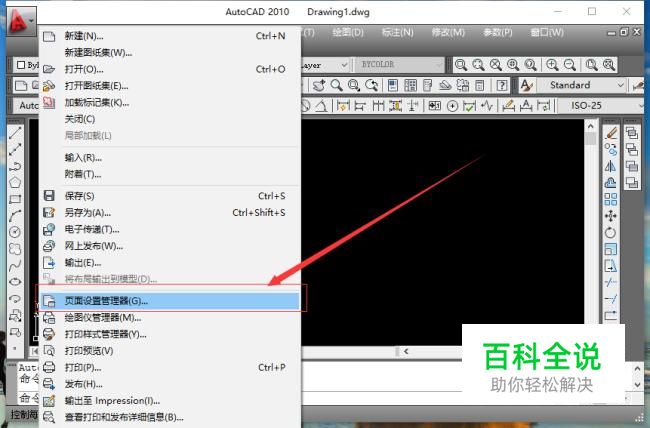Open the 窗口(W) menu bar item
Viewport: 650px width, 428px height.
tap(547, 32)
